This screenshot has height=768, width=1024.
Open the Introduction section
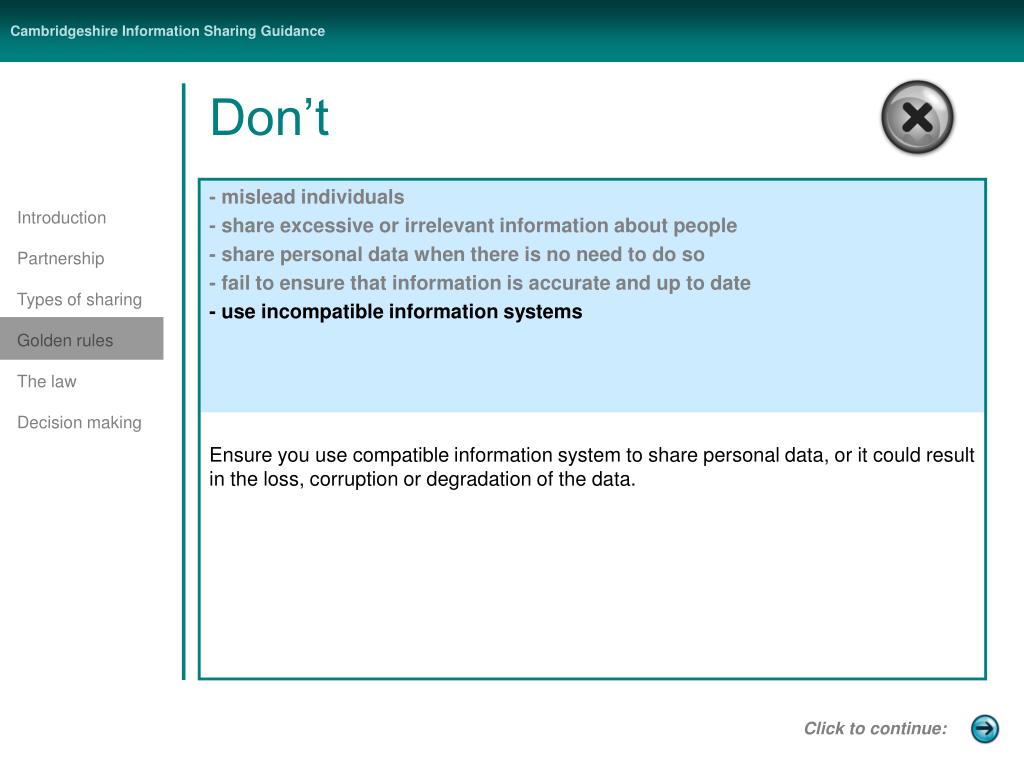(x=61, y=217)
